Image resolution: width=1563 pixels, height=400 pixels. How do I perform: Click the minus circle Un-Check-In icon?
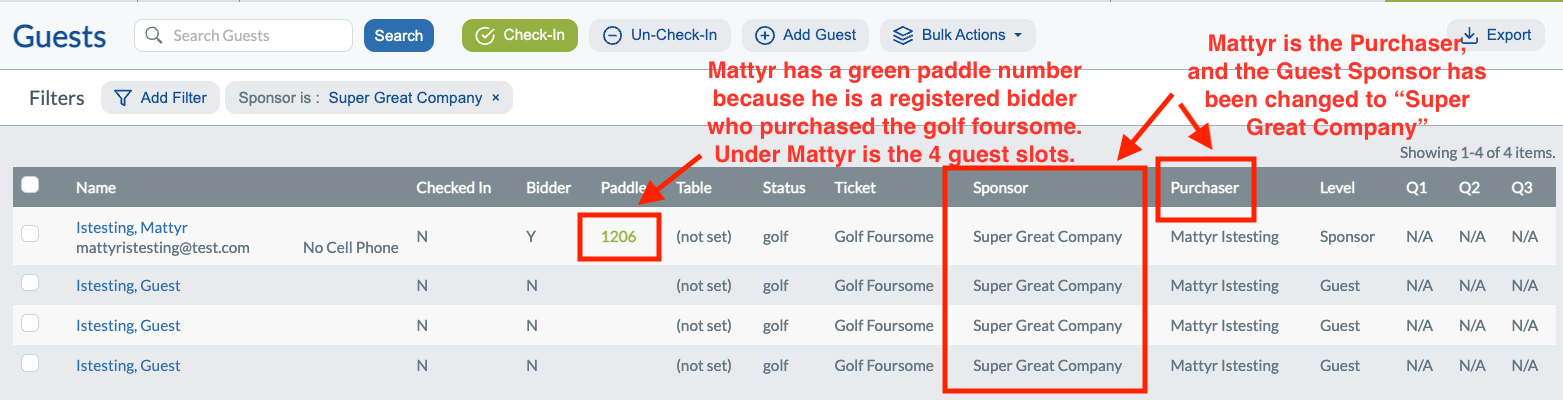(x=613, y=35)
